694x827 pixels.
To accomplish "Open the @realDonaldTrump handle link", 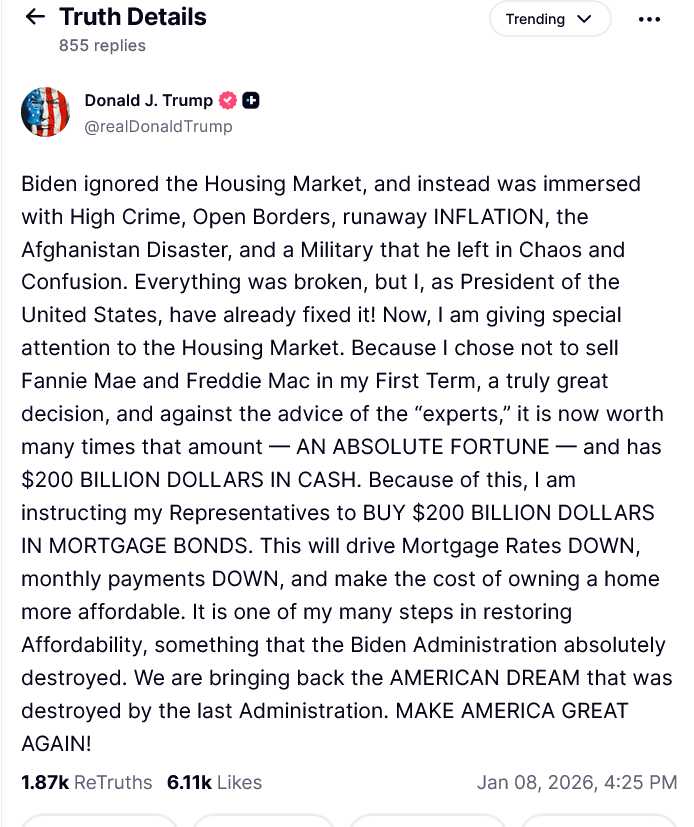I will coord(158,126).
